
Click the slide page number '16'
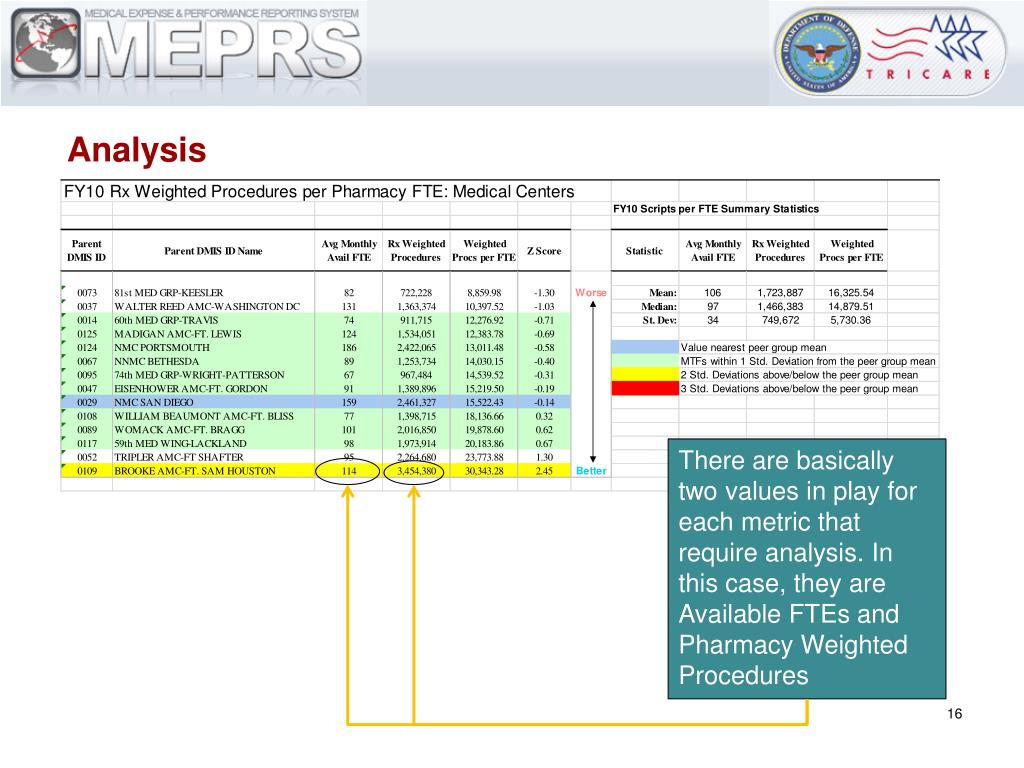pyautogui.click(x=954, y=714)
